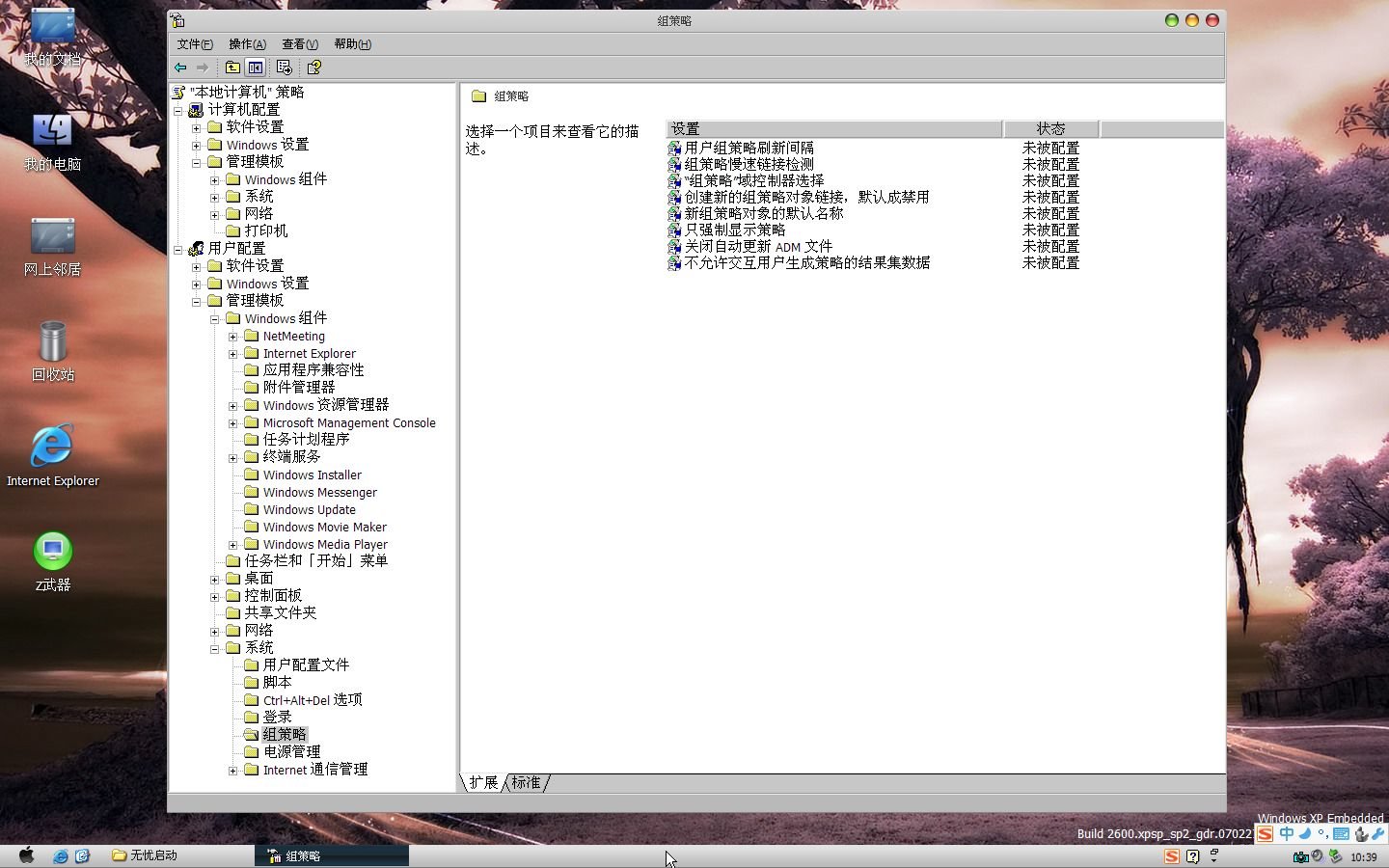1389x868 pixels.
Task: Select 关闭自动更新 ADM 文件 setting
Action: (x=758, y=247)
